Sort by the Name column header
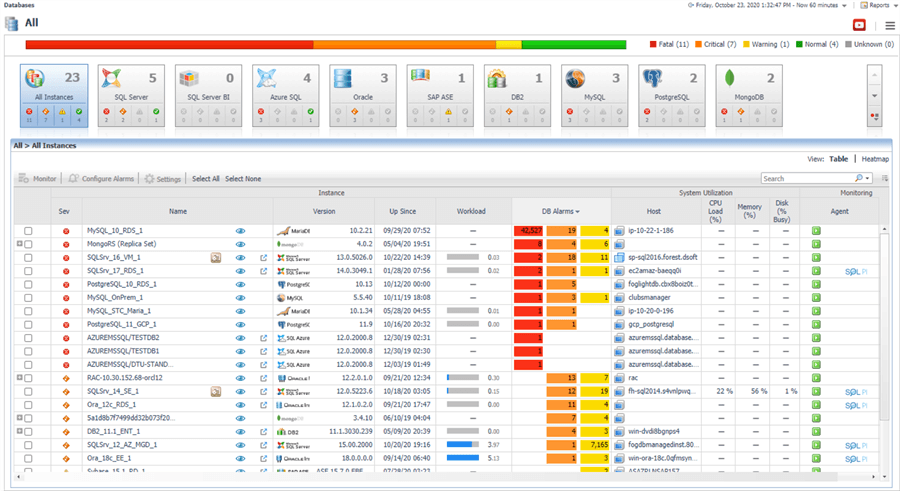The height and width of the screenshot is (491, 900). coord(178,211)
